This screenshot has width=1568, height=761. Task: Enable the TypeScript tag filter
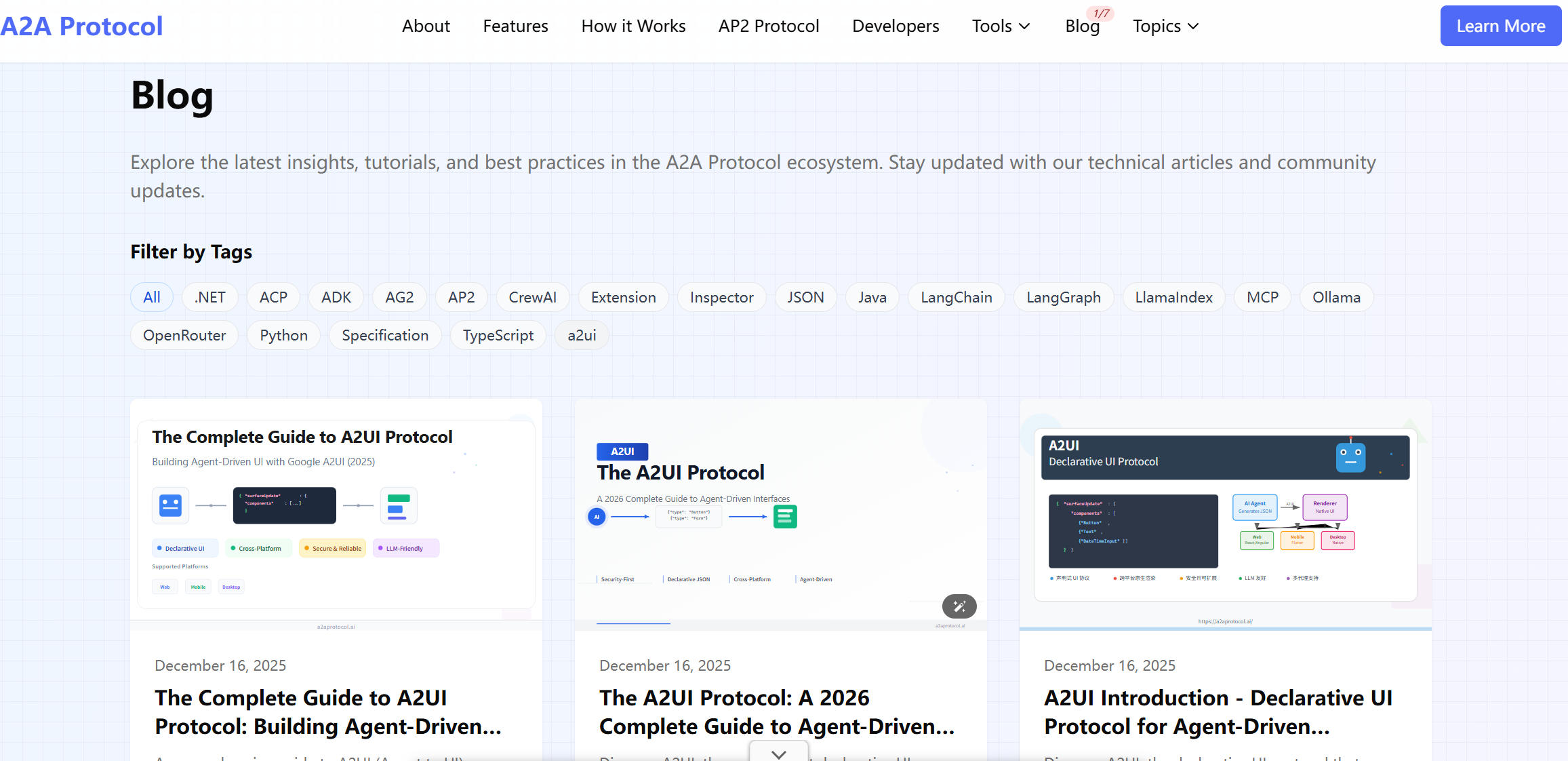(x=498, y=335)
